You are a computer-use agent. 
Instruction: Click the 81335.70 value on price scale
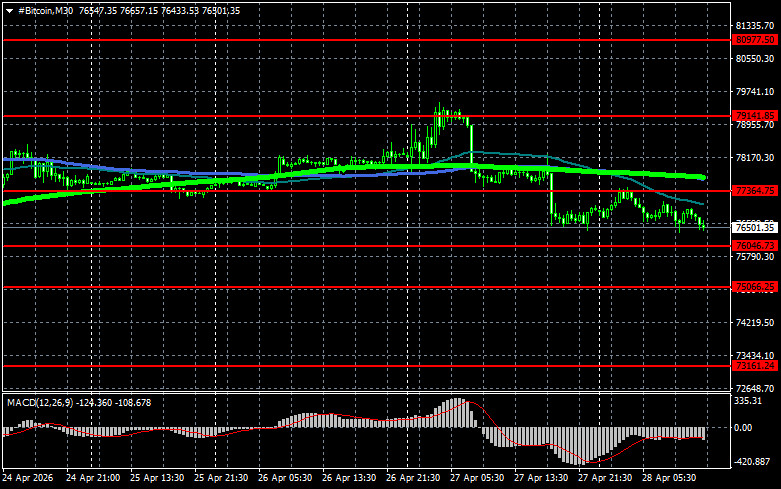pyautogui.click(x=754, y=26)
